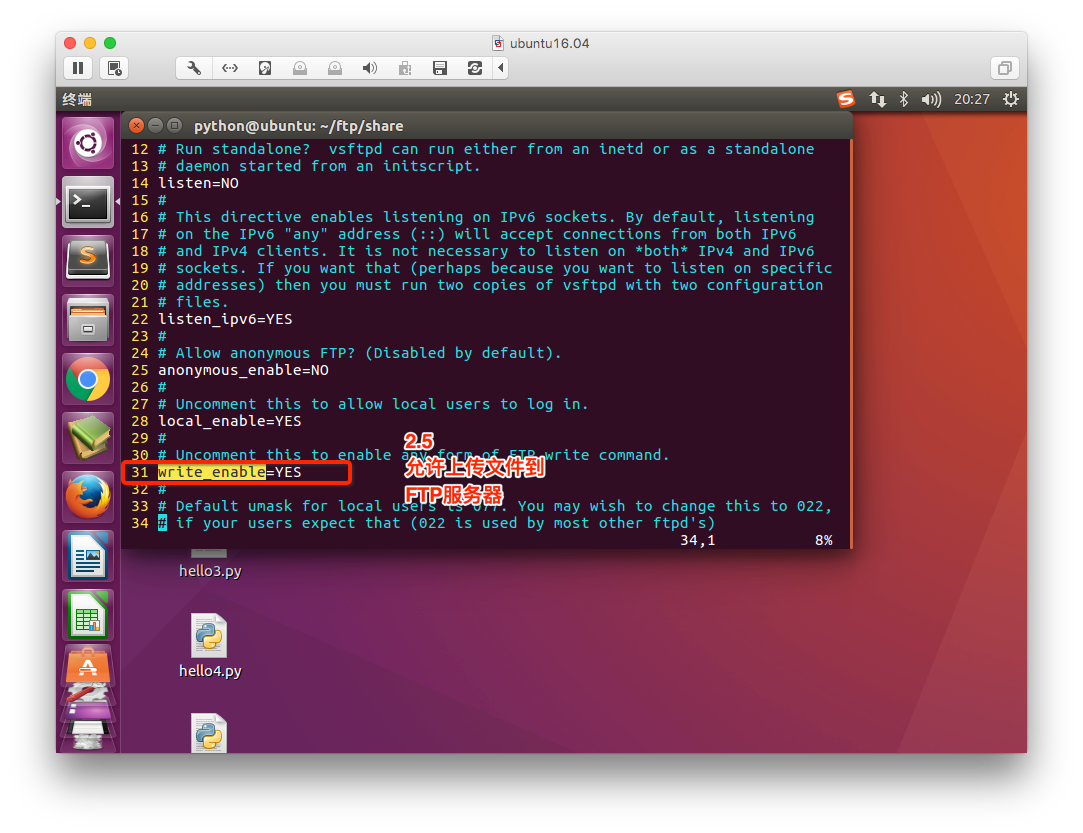
Task: Open virtual machine settings wrench
Action: coord(194,68)
